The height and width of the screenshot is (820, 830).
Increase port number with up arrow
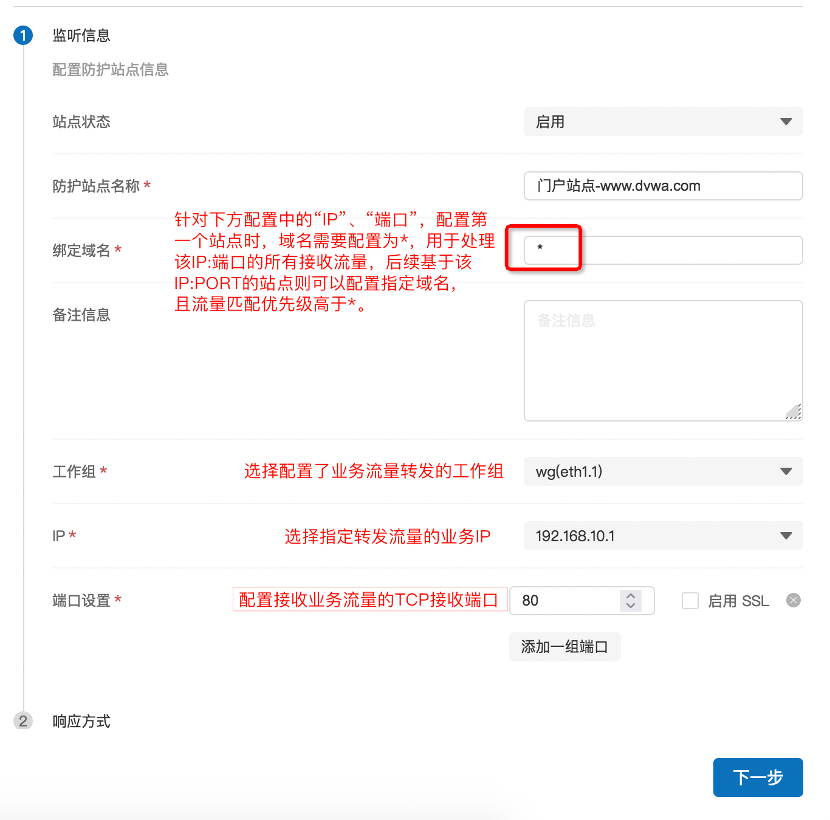click(x=630, y=596)
